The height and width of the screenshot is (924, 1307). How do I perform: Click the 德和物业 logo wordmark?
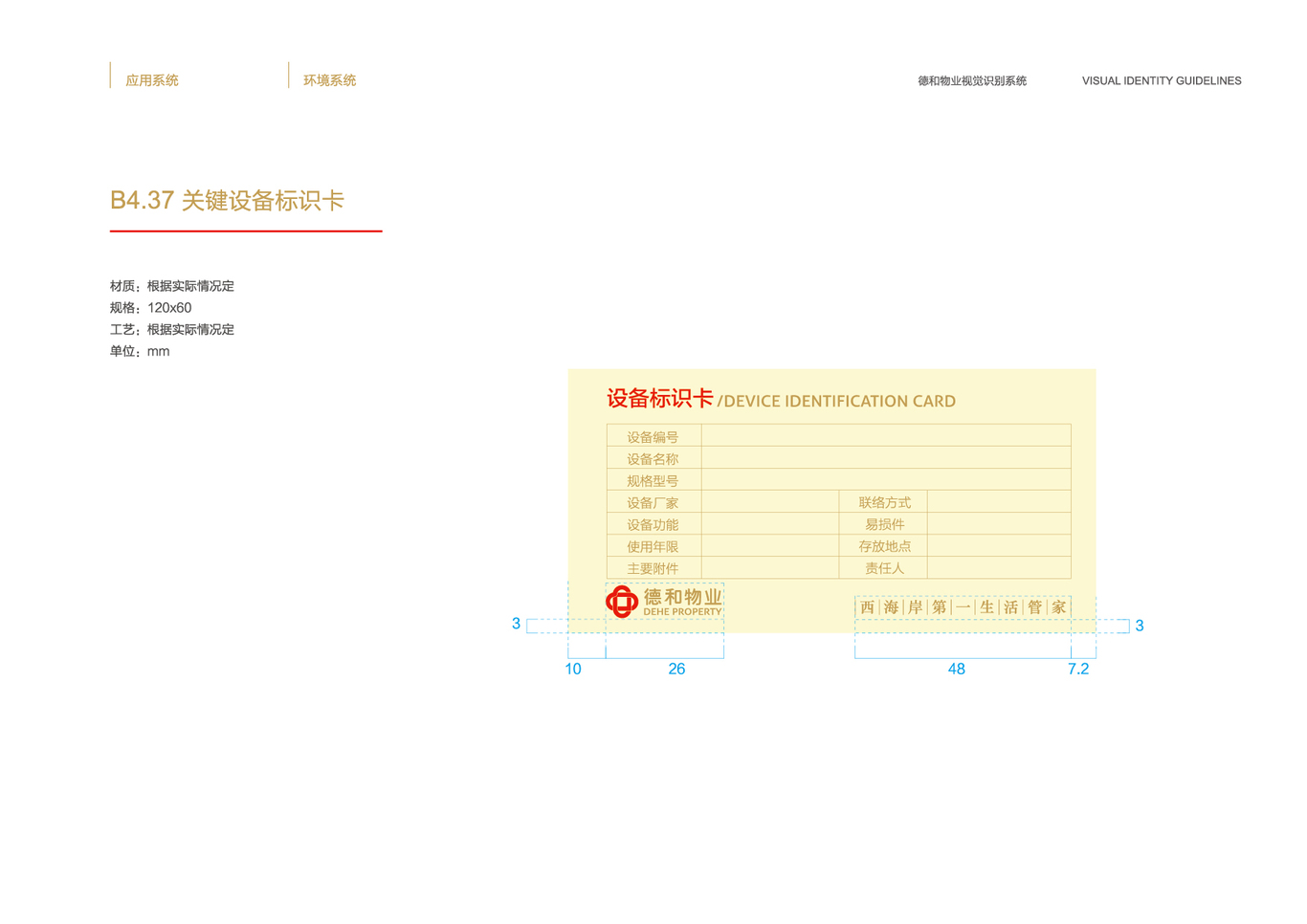[682, 596]
